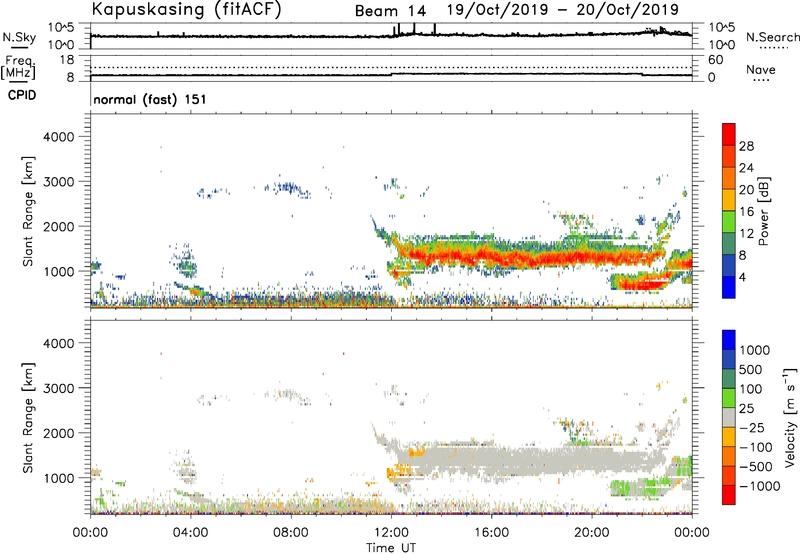The height and width of the screenshot is (554, 800).
Task: Click the dotted Nave line in the frequency panel
Action: (391, 67)
